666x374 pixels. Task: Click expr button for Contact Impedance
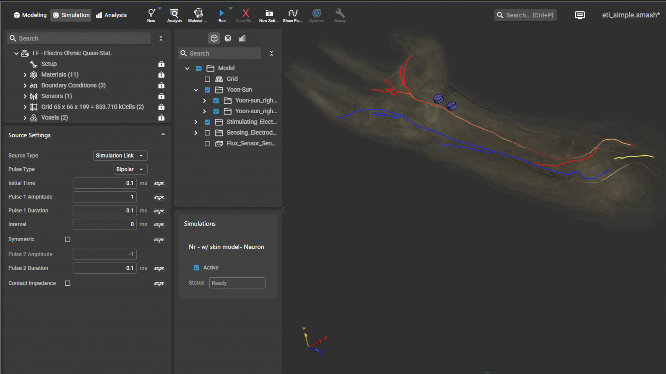coord(159,283)
